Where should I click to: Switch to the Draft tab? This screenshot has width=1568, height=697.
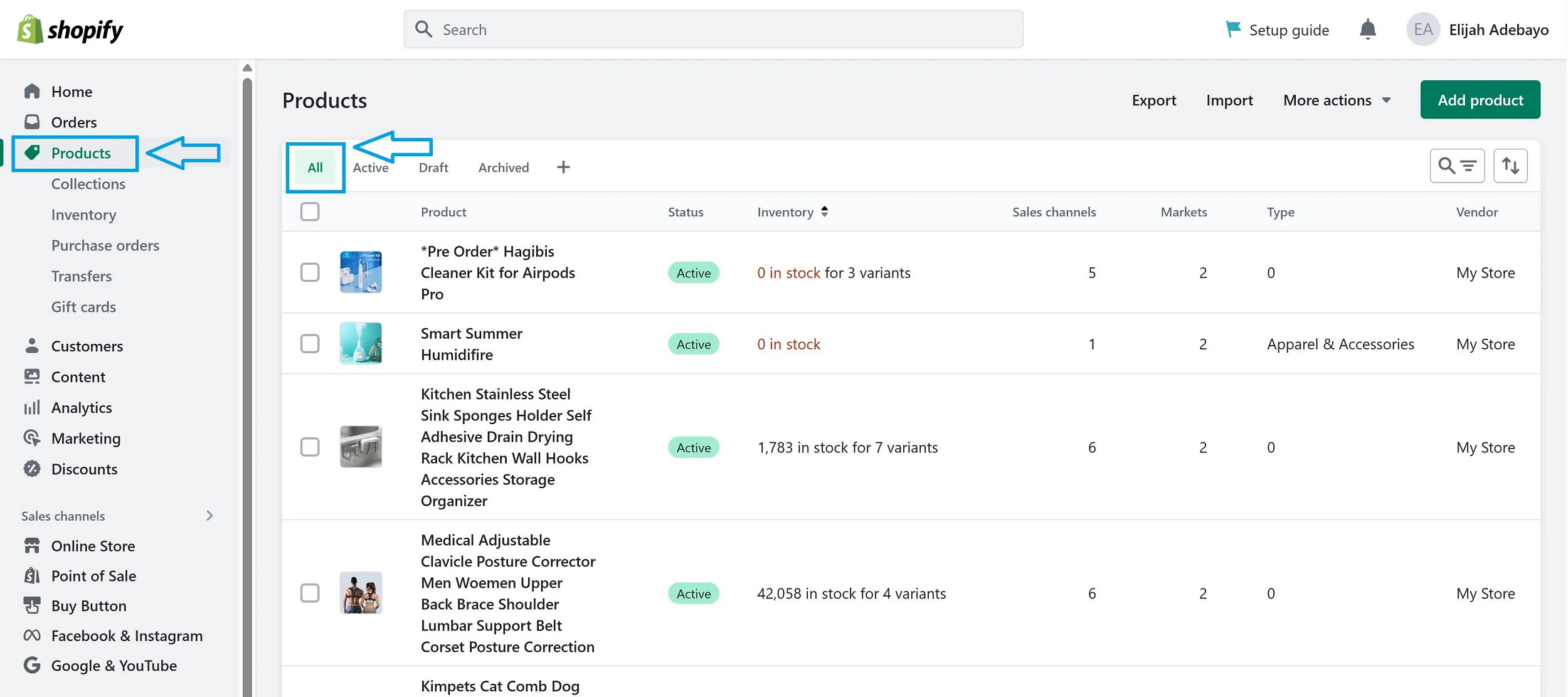click(433, 168)
